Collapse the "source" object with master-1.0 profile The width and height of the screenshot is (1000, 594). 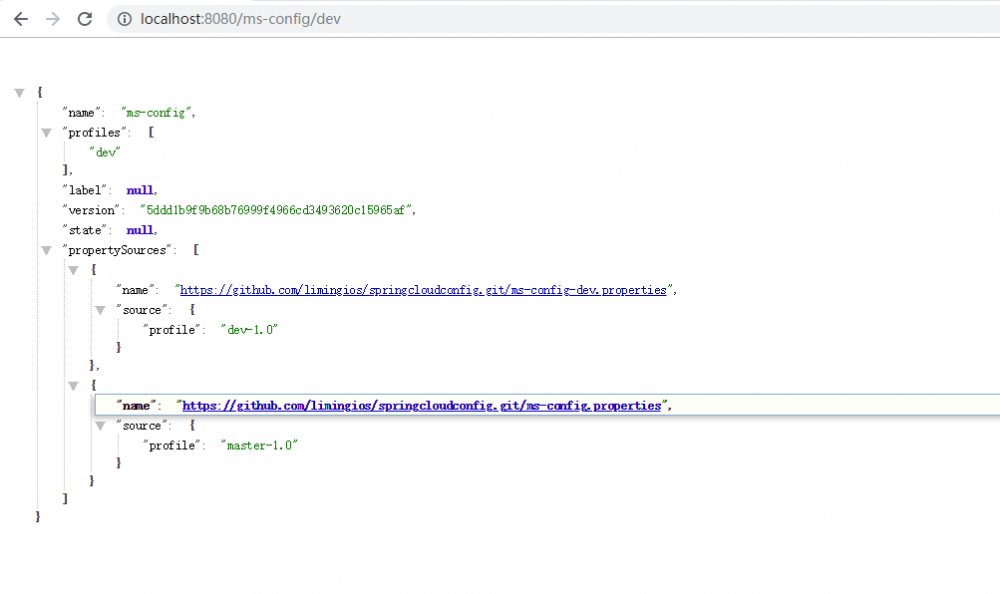point(100,426)
